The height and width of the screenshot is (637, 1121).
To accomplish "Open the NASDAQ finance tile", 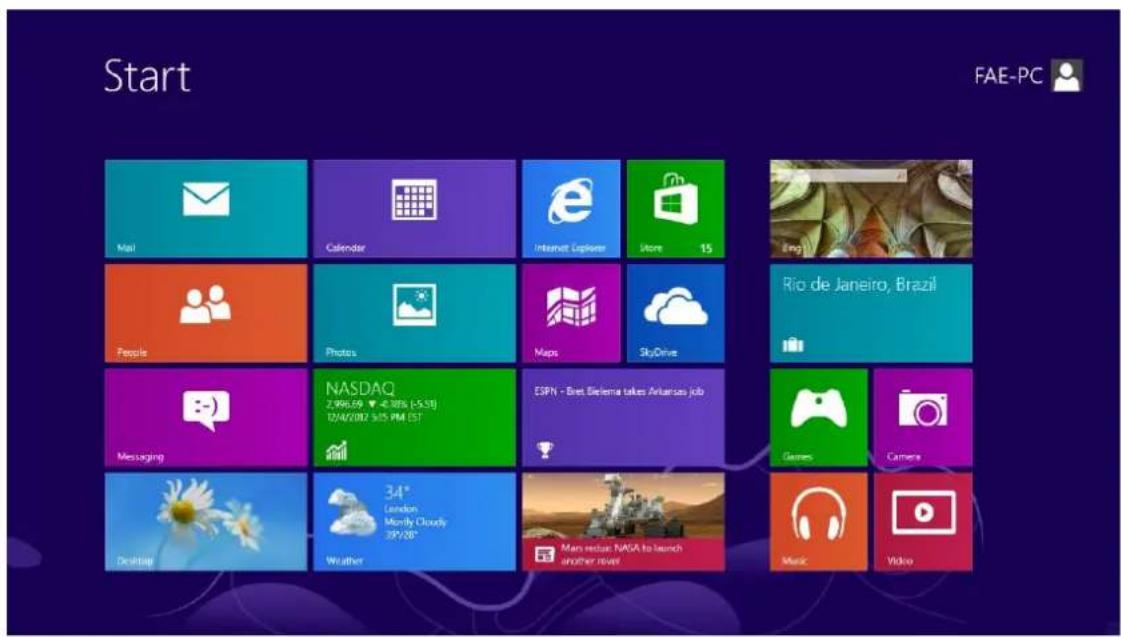I will pyautogui.click(x=415, y=418).
